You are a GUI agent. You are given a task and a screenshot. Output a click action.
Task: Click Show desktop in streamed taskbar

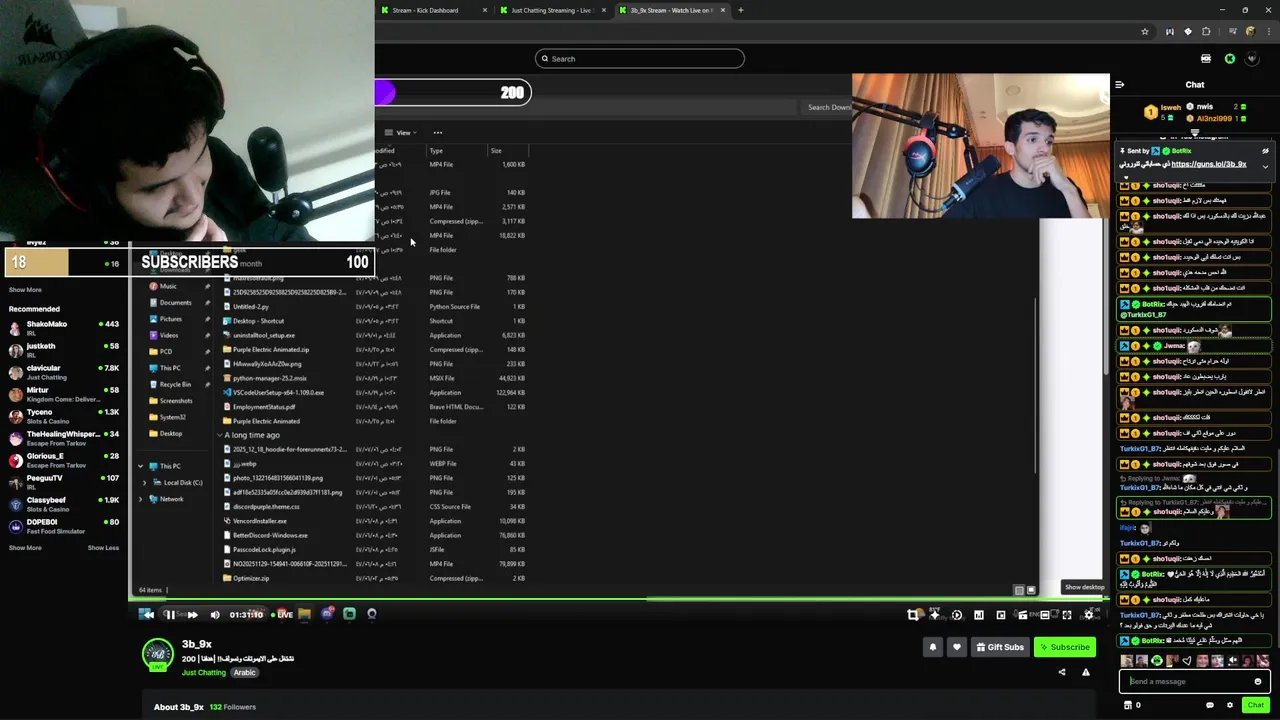tap(1084, 588)
